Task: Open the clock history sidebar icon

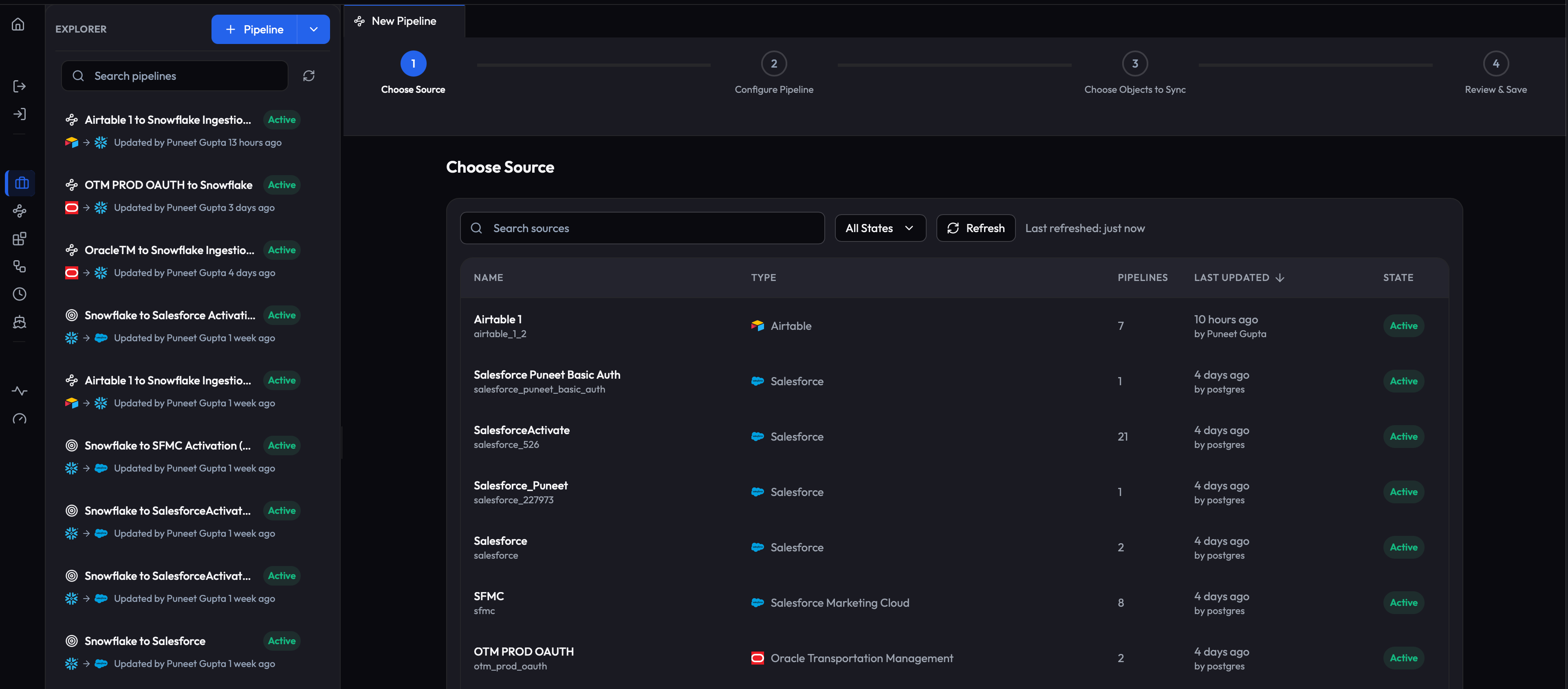Action: pyautogui.click(x=20, y=294)
